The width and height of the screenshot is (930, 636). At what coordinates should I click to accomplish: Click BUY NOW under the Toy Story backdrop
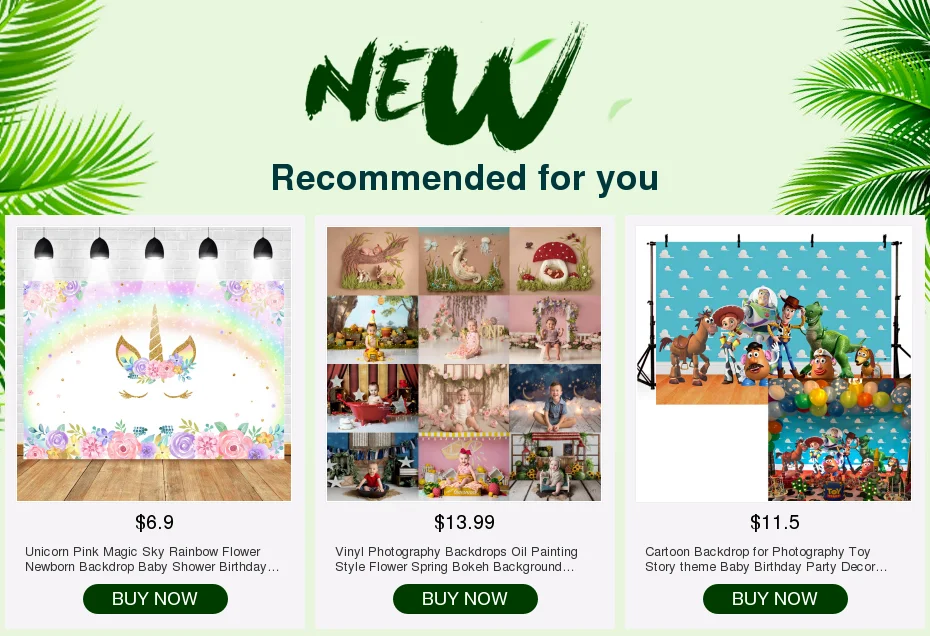point(775,599)
